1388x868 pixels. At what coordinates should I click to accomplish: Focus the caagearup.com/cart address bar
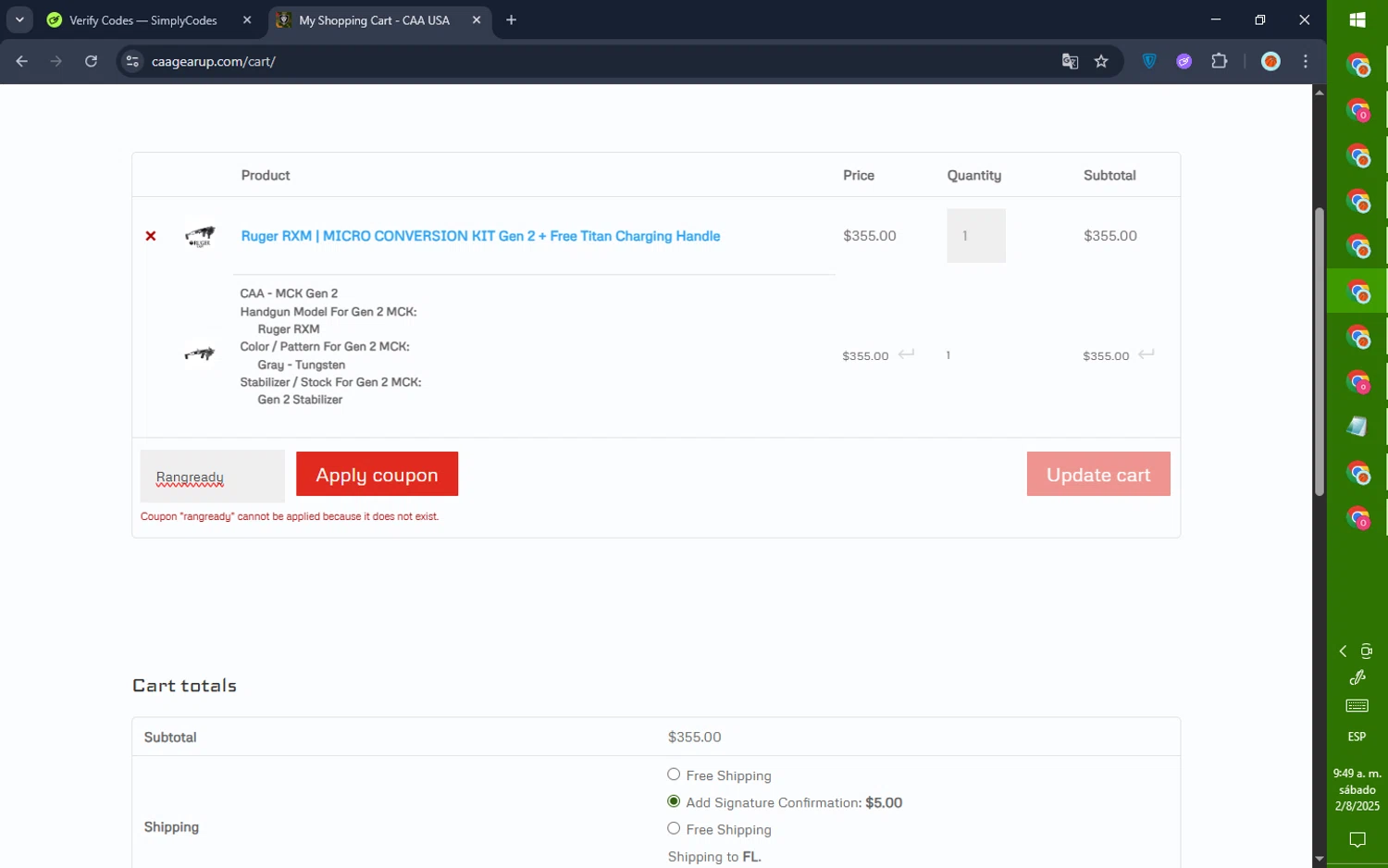click(x=592, y=61)
